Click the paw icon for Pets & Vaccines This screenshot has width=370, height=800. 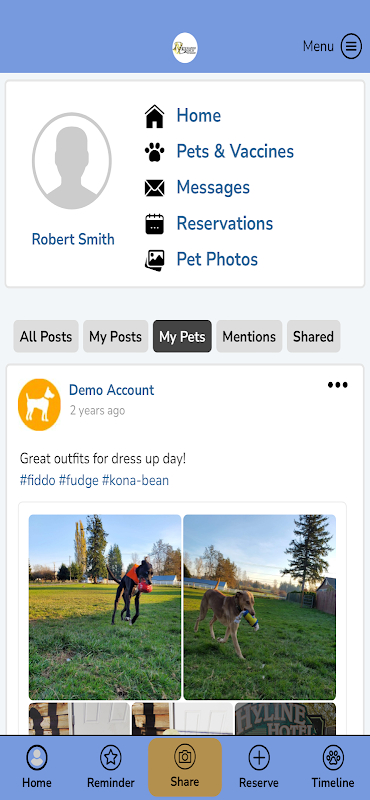tap(155, 152)
